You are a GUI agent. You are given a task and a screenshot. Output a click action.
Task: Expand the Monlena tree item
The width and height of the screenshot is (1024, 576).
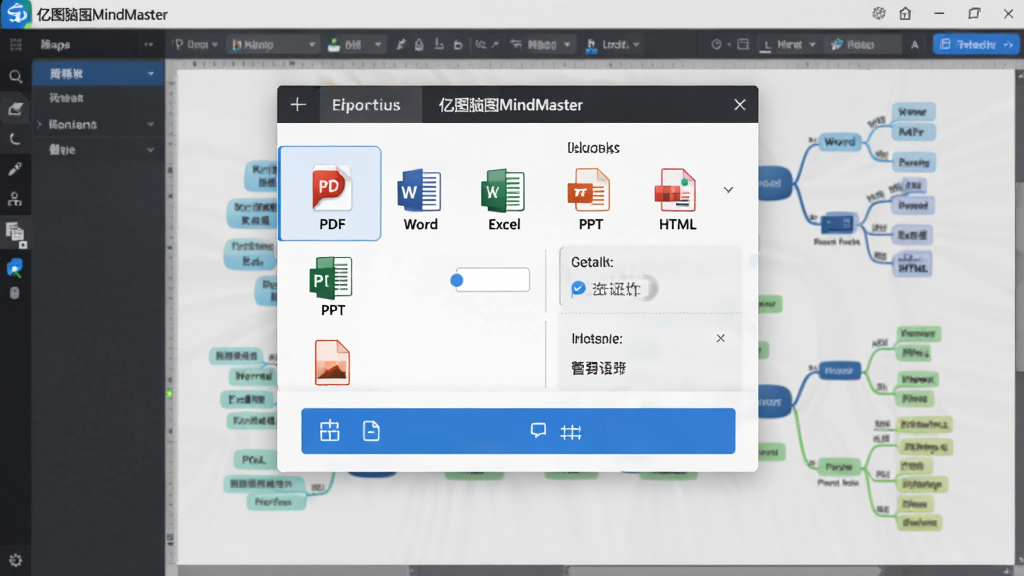coord(40,124)
